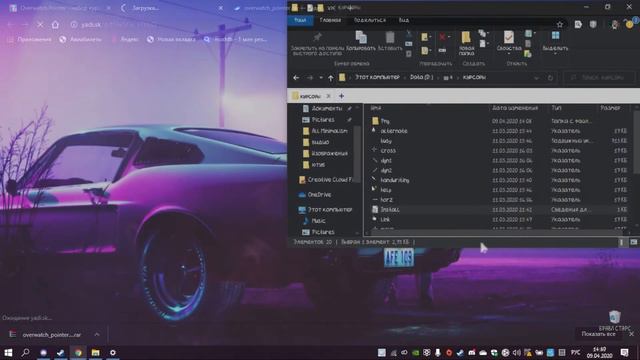The image size is (640, 360).
Task: Refresh the Explorer address bar
Action: 550,78
